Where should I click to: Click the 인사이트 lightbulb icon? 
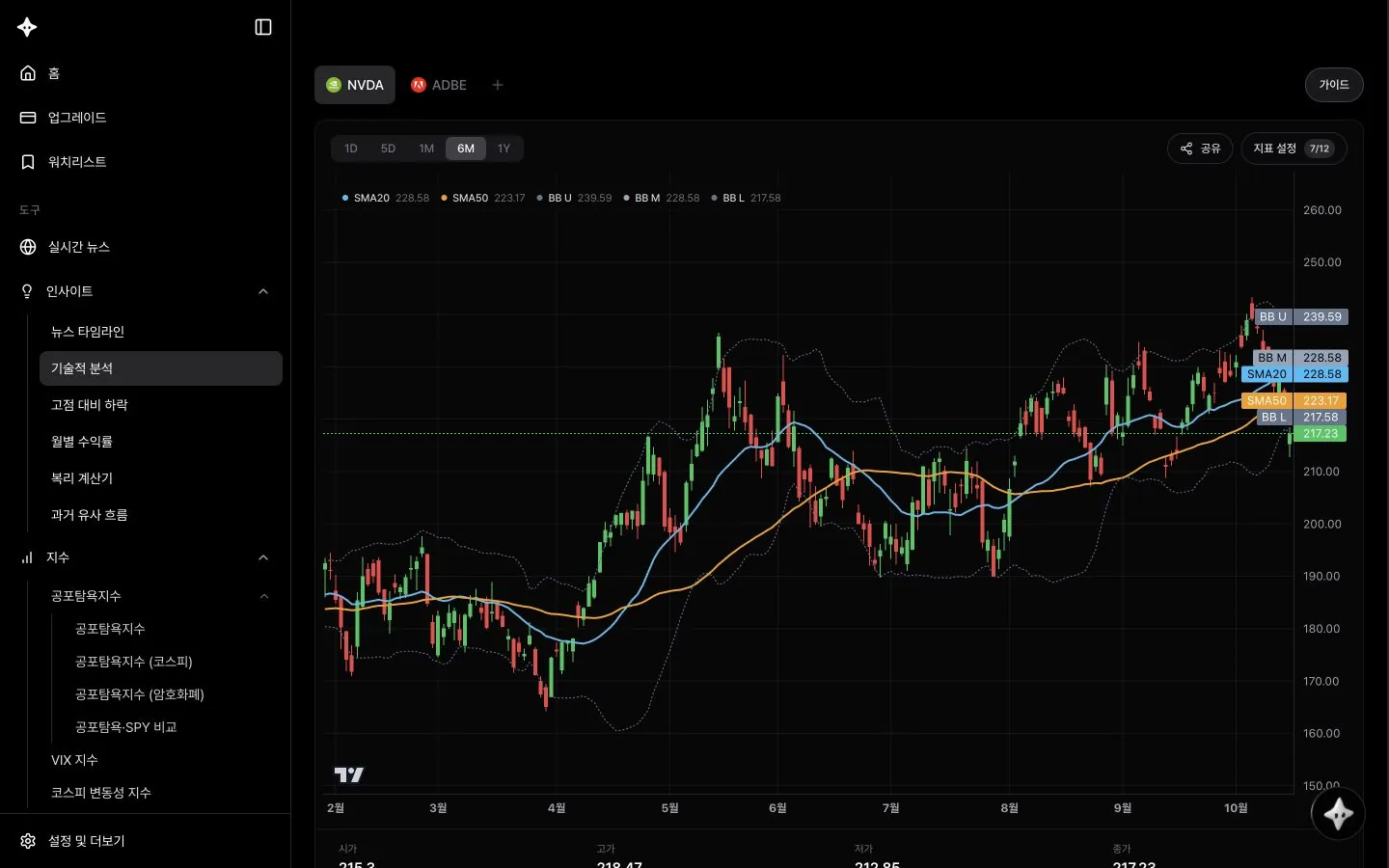pyautogui.click(x=27, y=291)
